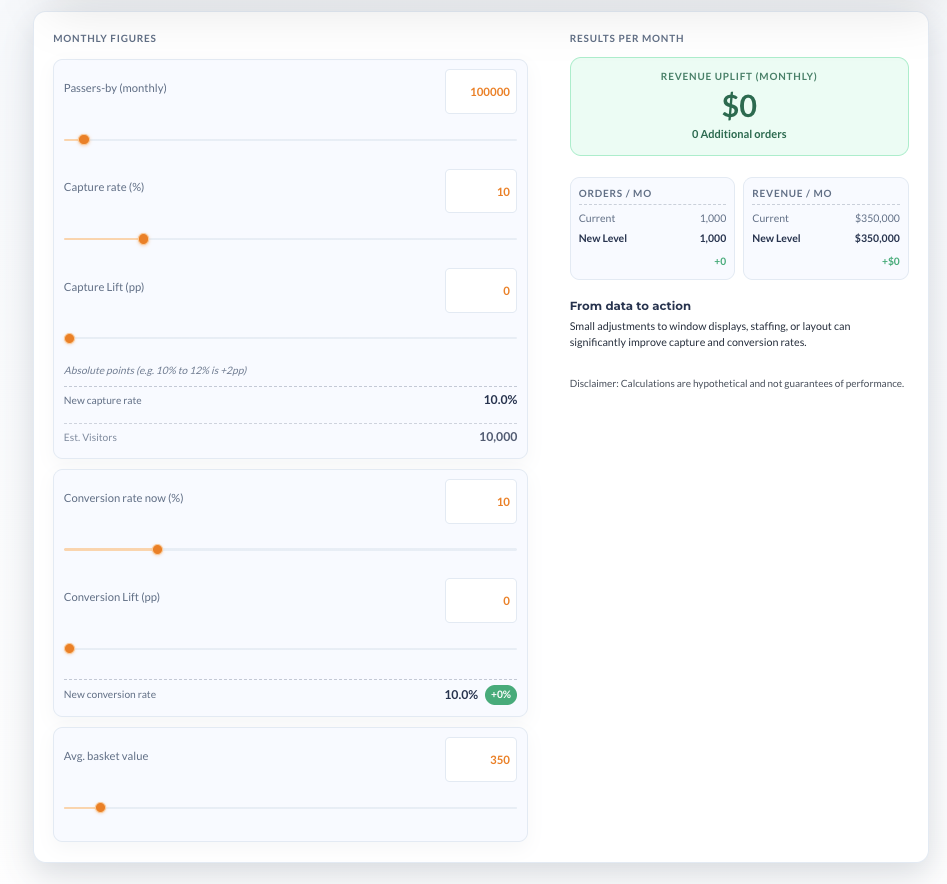Click the Conversion Lift slider handle
This screenshot has width=947, height=884.
pos(69,648)
